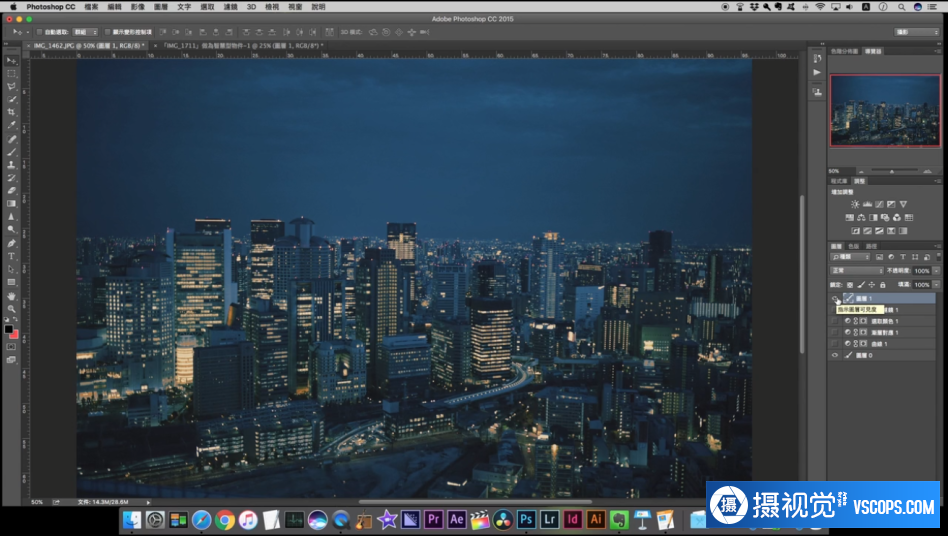Add an Invert adjustment layer
Screen dimensions: 948x536
(x=855, y=231)
